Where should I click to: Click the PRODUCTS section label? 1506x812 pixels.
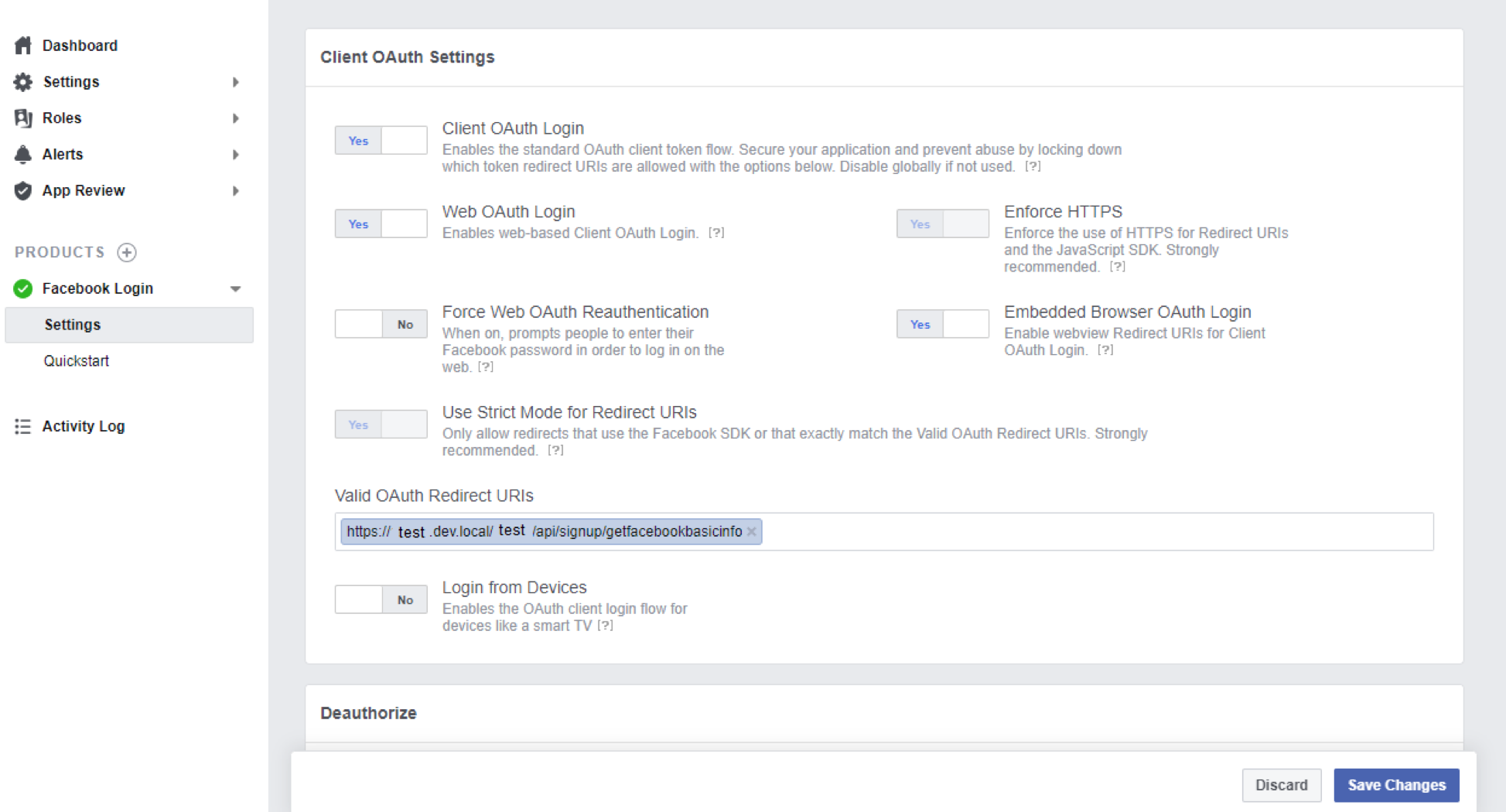pyautogui.click(x=60, y=252)
